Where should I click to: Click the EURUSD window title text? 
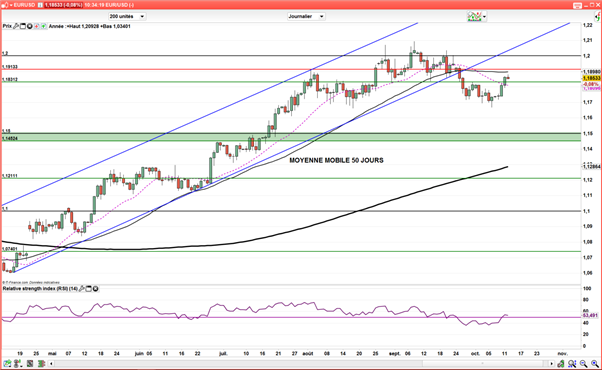tap(25, 5)
